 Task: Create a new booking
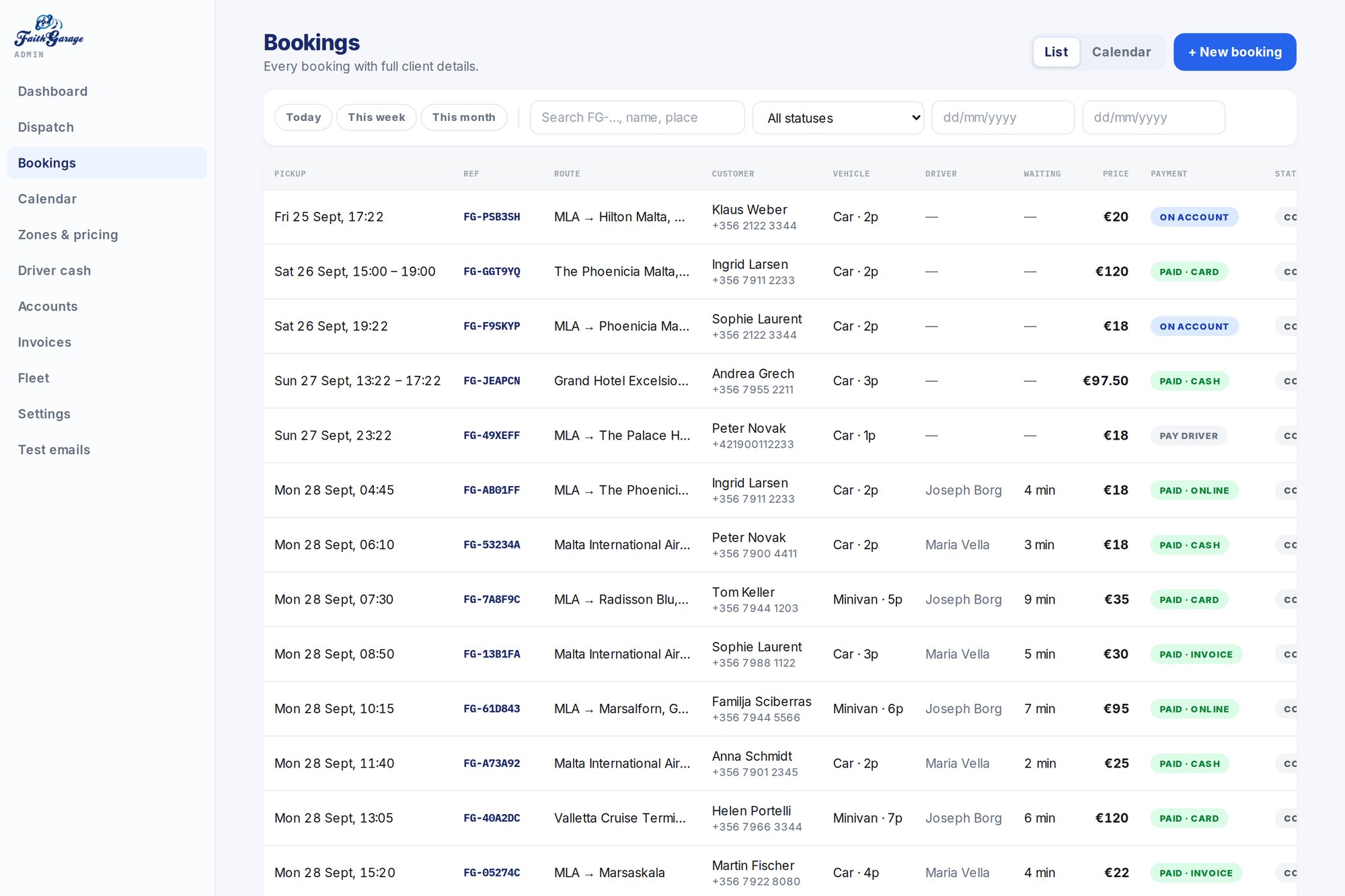[x=1235, y=52]
